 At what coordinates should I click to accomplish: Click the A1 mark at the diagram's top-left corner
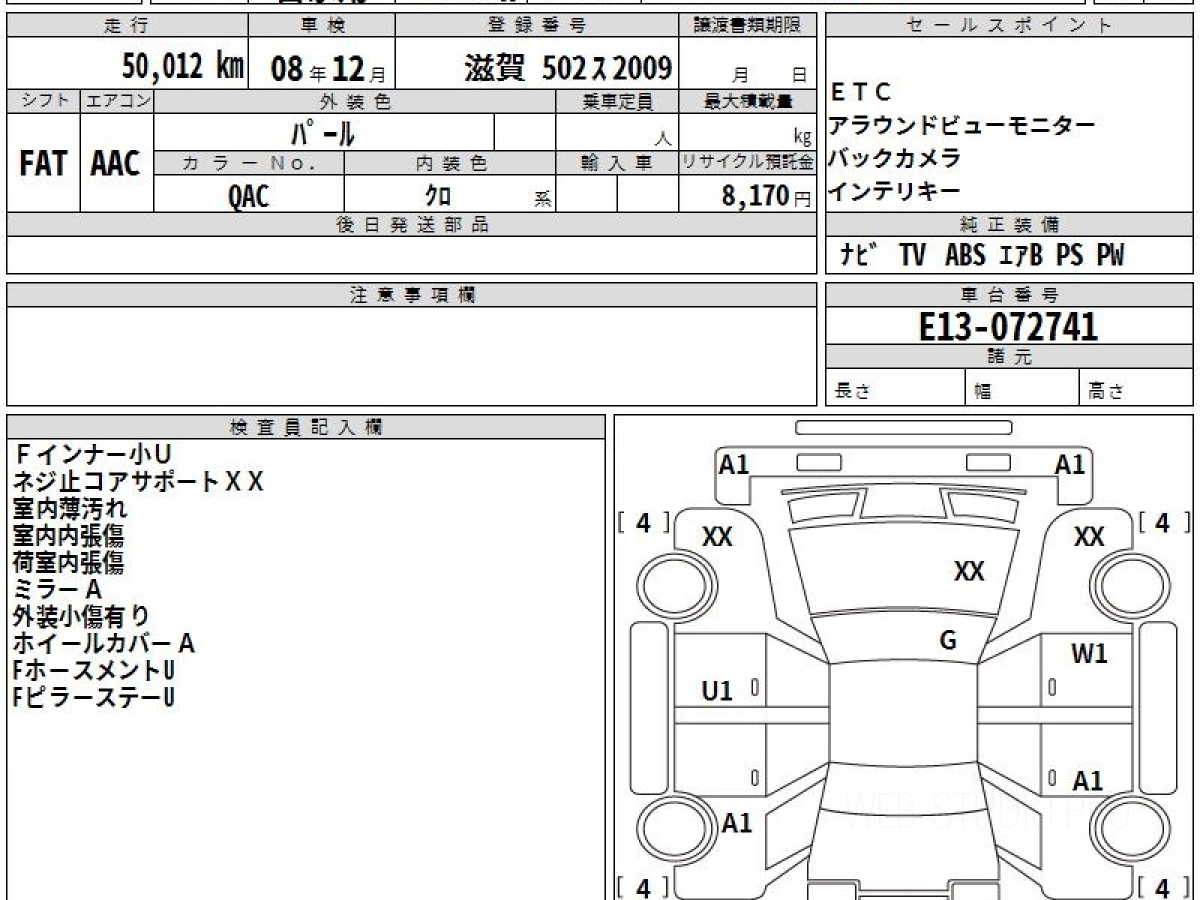click(x=734, y=464)
